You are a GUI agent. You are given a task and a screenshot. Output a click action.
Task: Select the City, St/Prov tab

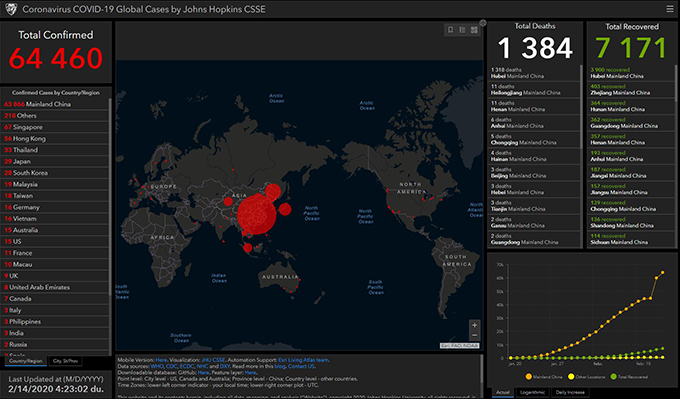coord(65,361)
